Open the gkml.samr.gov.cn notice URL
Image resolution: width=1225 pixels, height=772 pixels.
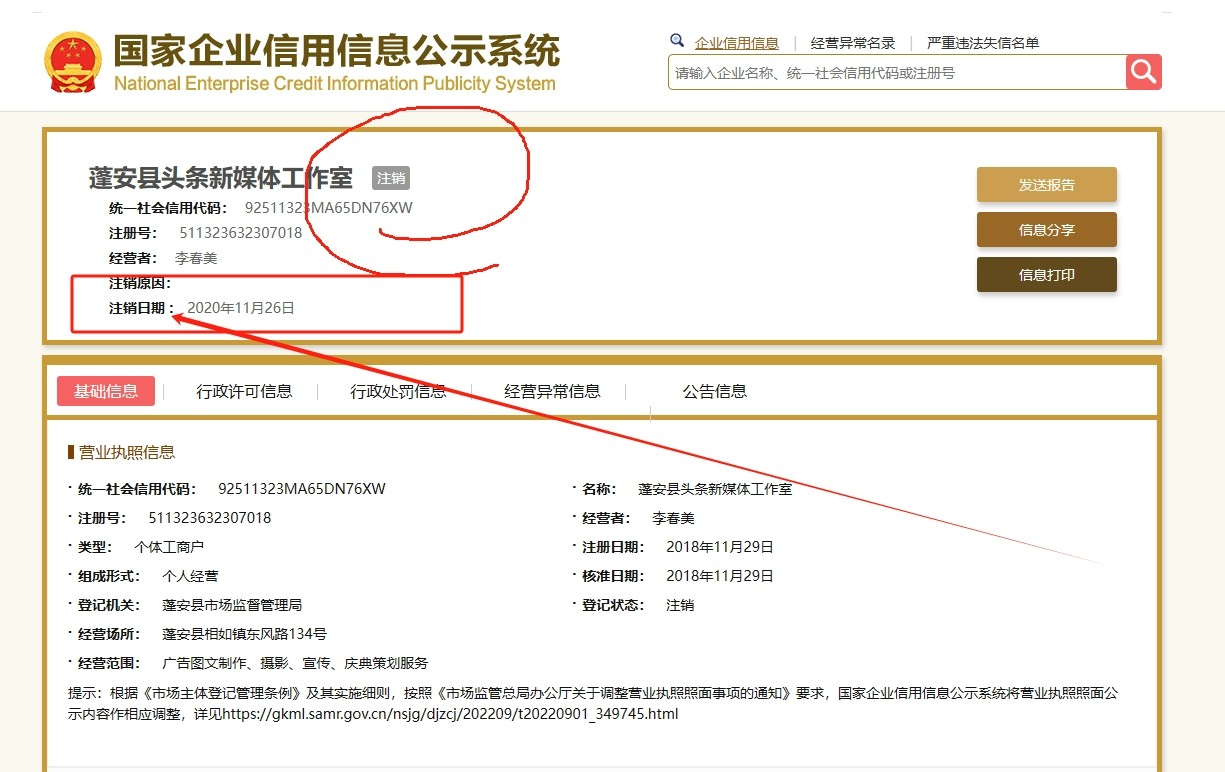449,714
